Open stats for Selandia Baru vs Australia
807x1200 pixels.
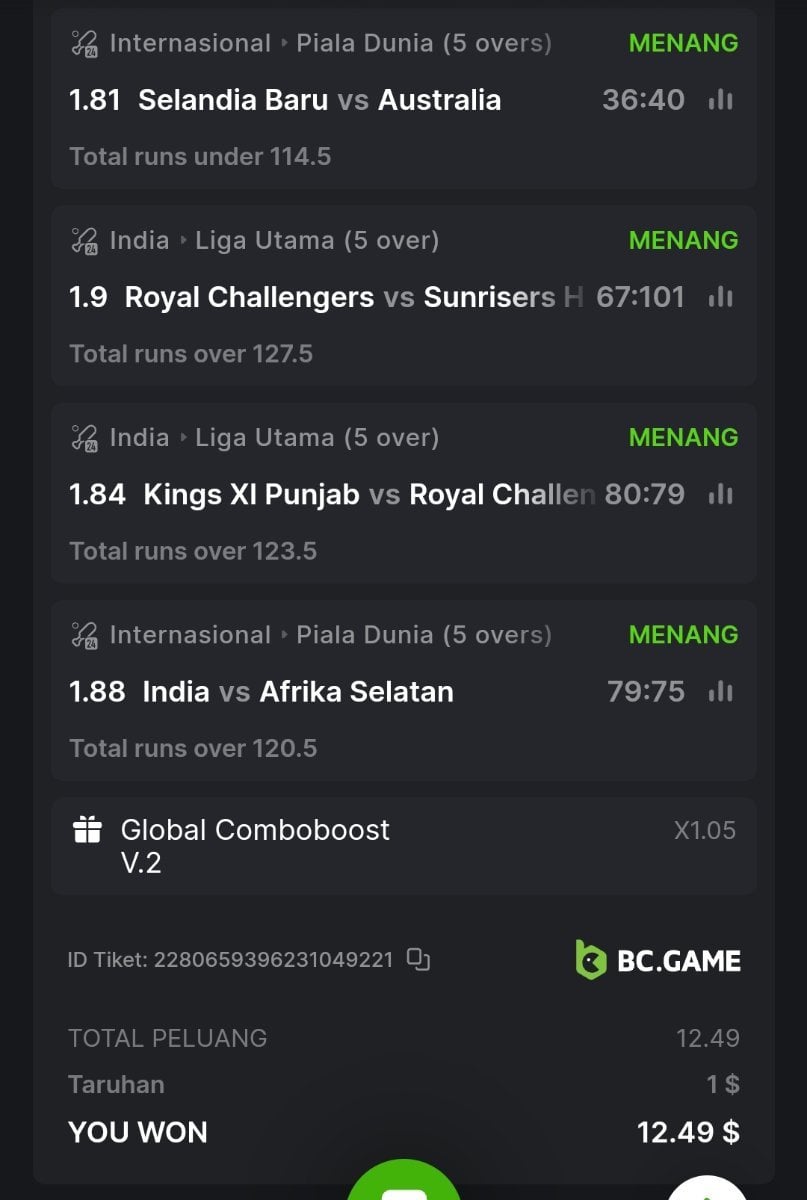tap(720, 100)
